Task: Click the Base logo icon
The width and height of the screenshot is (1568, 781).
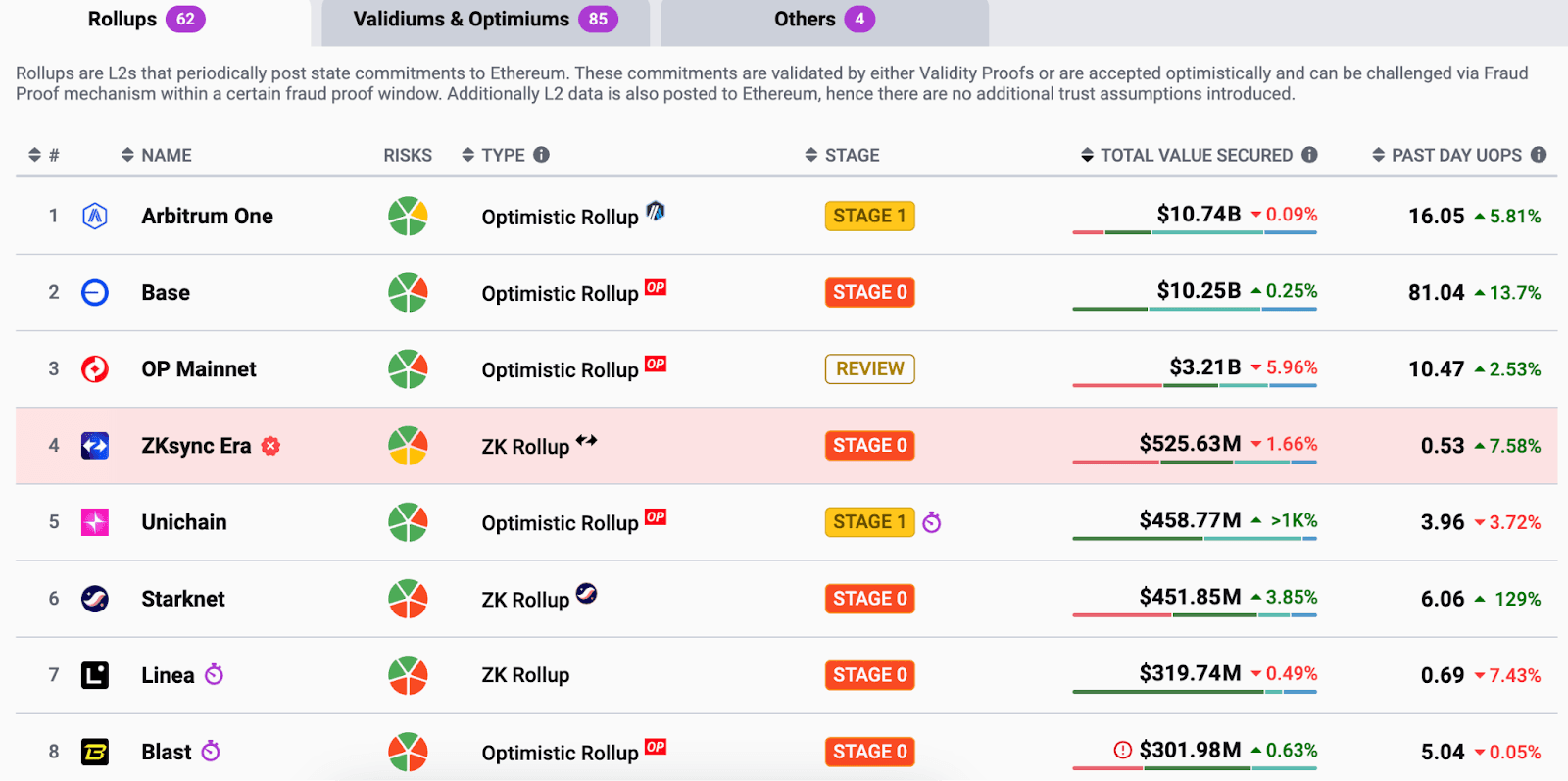Action: (95, 292)
